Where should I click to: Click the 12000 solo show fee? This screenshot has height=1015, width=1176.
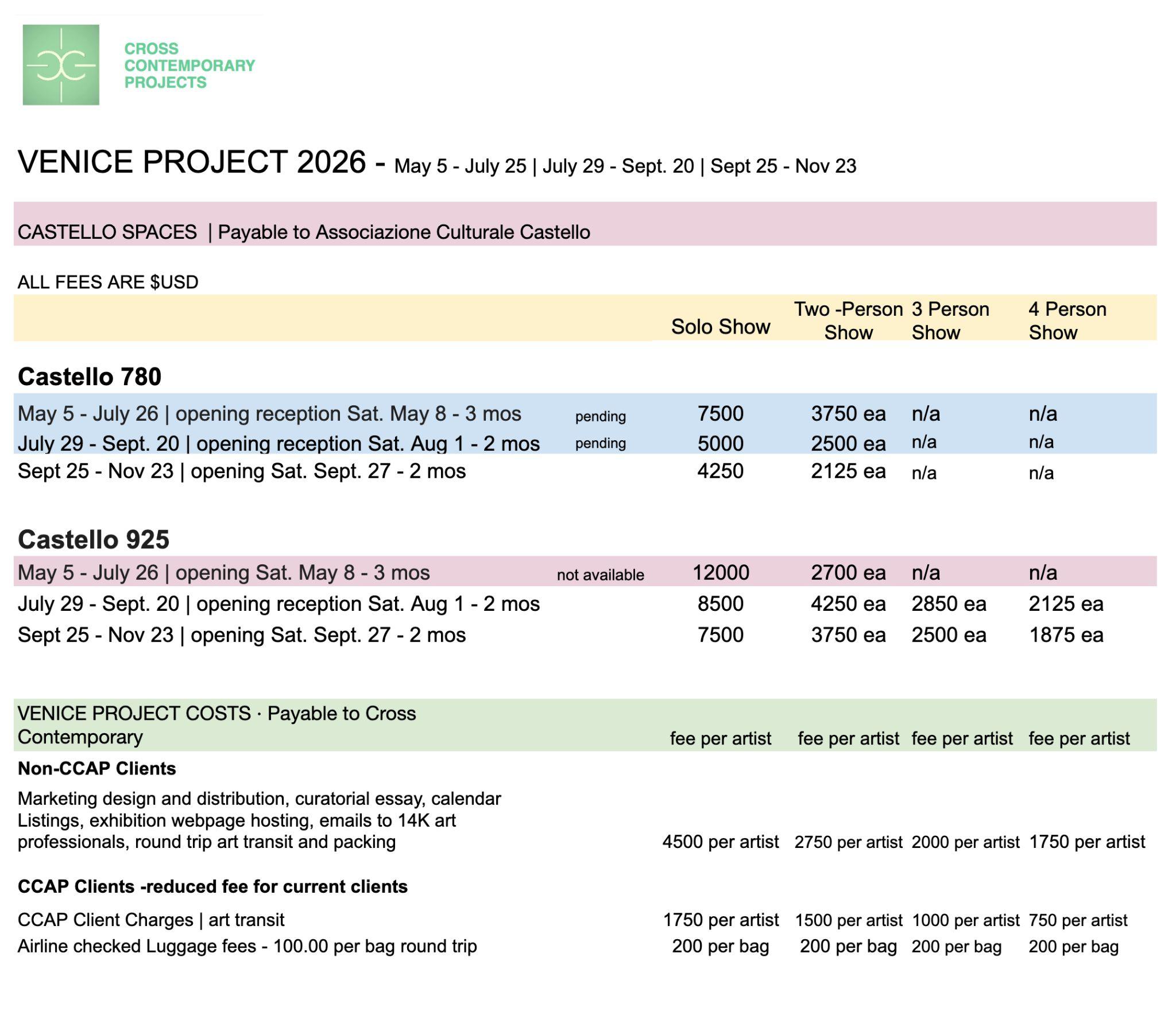click(x=720, y=572)
